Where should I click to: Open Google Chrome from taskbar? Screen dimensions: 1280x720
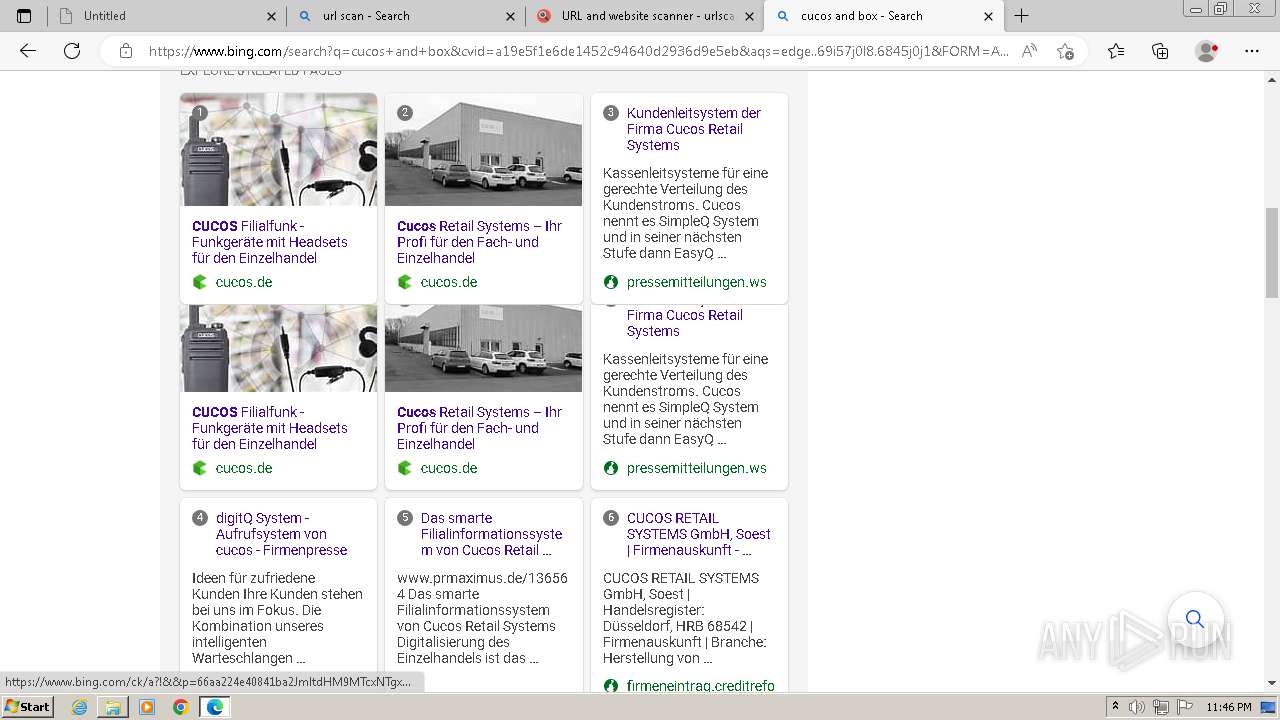[x=181, y=707]
